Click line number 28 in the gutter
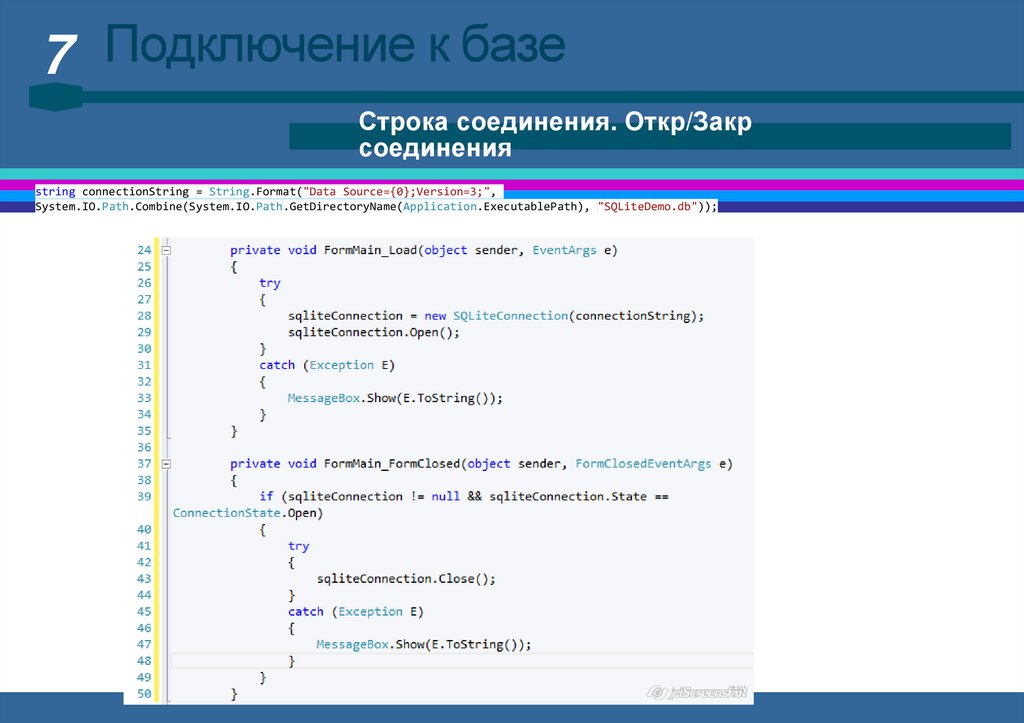 point(143,316)
